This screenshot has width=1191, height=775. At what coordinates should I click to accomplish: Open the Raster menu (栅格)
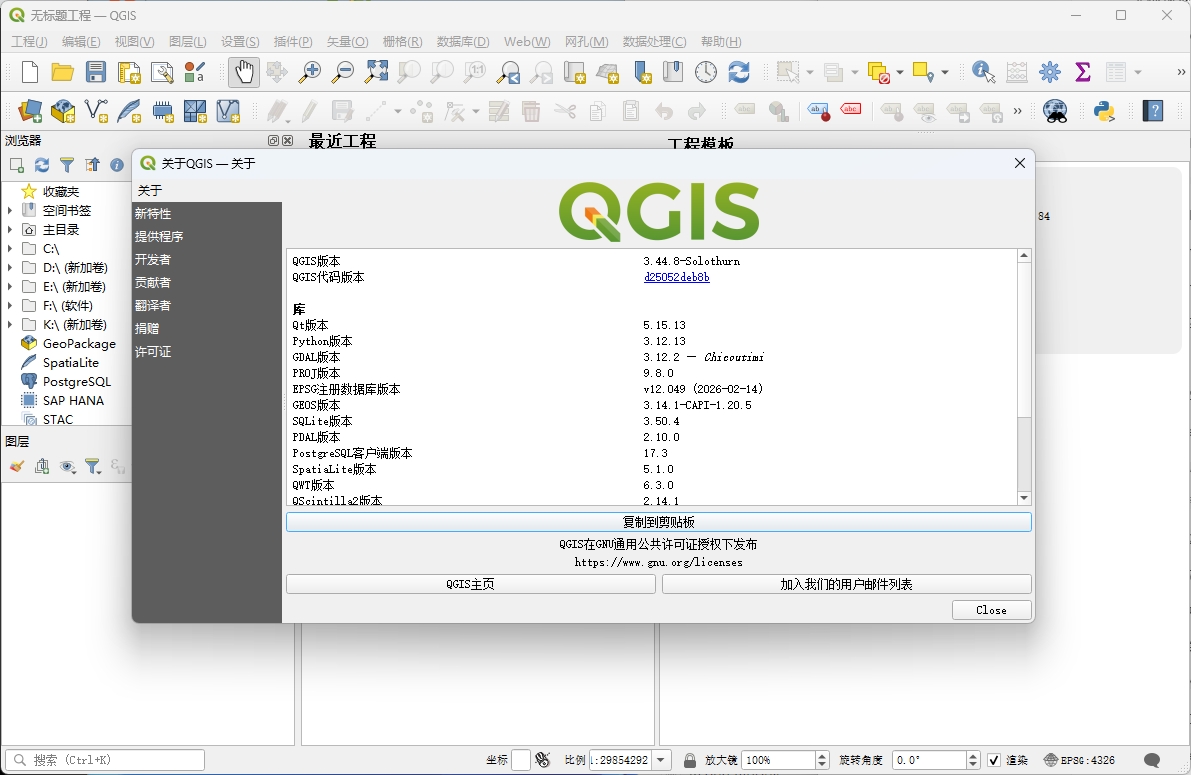coord(402,42)
